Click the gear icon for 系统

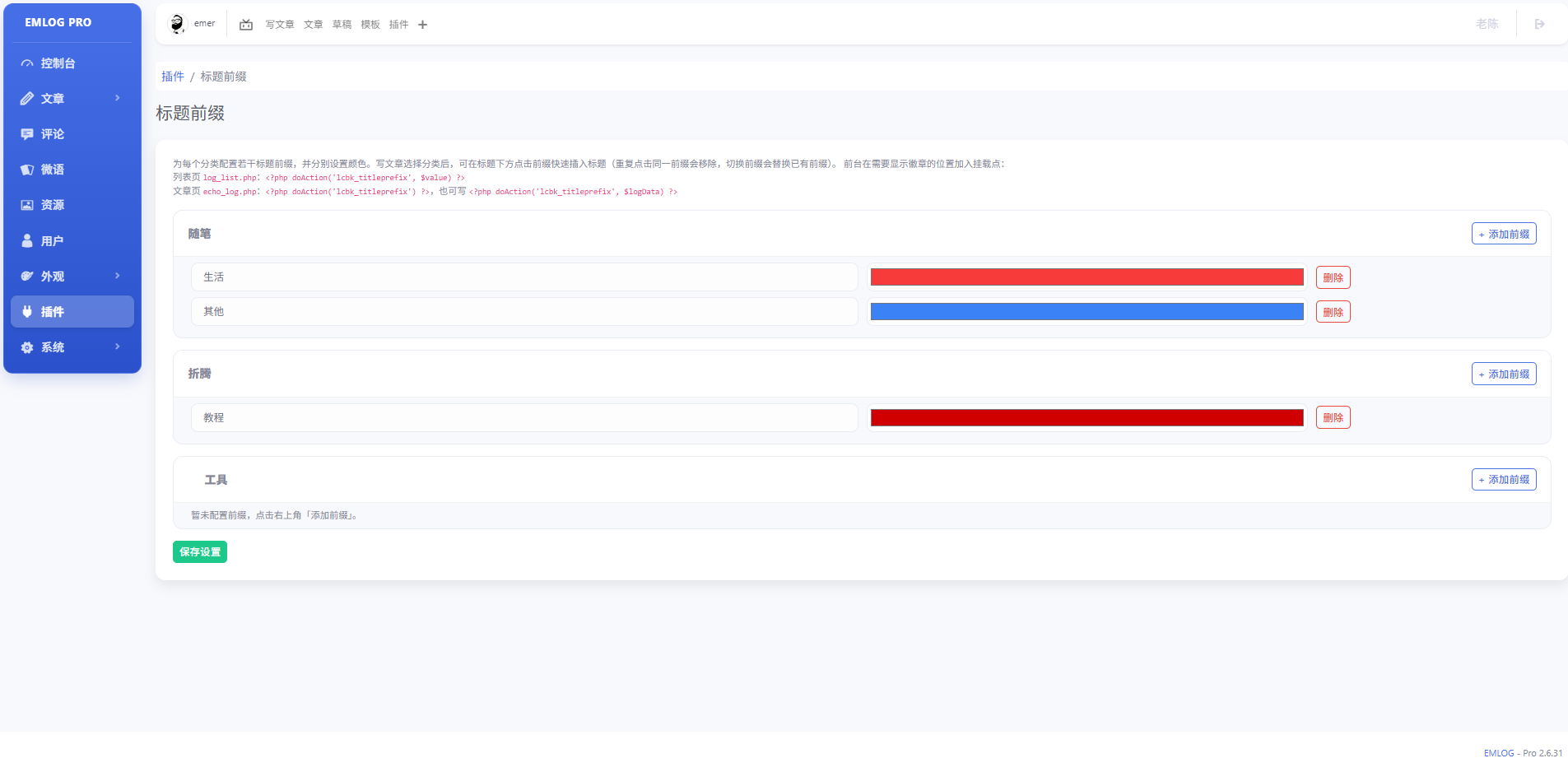click(27, 347)
